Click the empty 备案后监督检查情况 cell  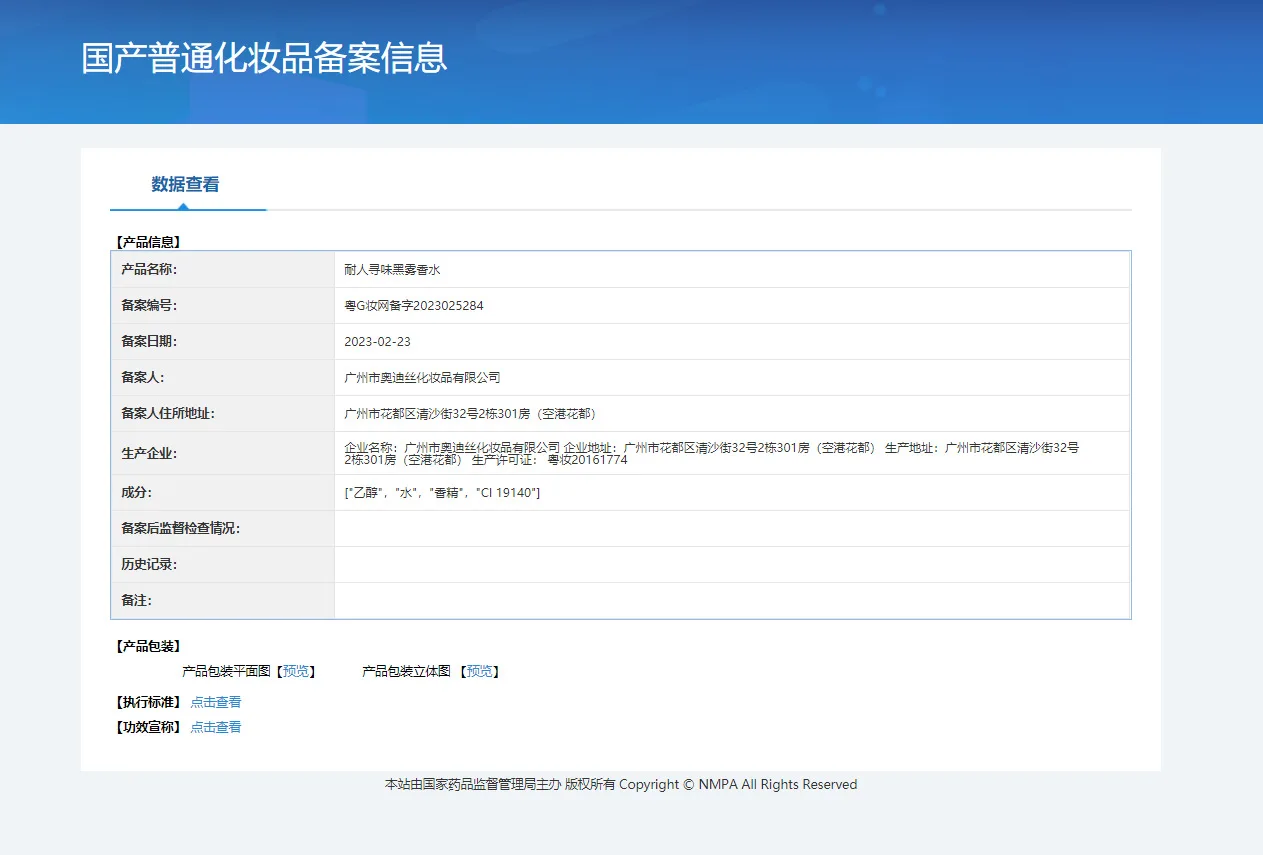(x=731, y=528)
